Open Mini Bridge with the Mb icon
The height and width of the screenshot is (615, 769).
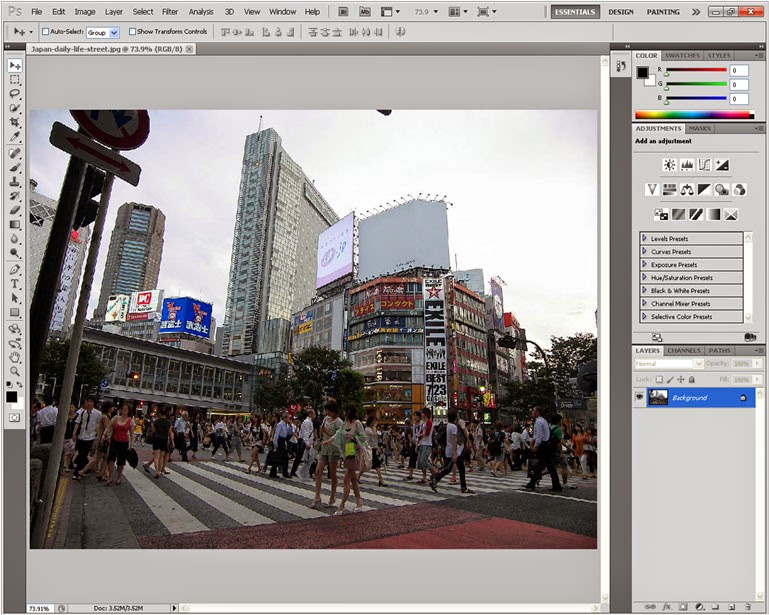coord(364,11)
